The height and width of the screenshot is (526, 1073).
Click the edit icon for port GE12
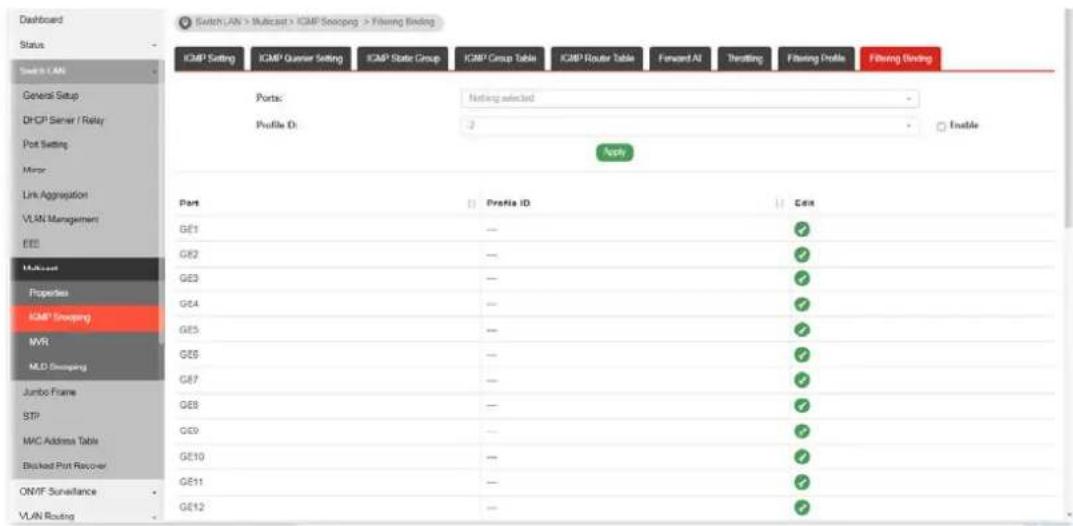click(x=801, y=508)
